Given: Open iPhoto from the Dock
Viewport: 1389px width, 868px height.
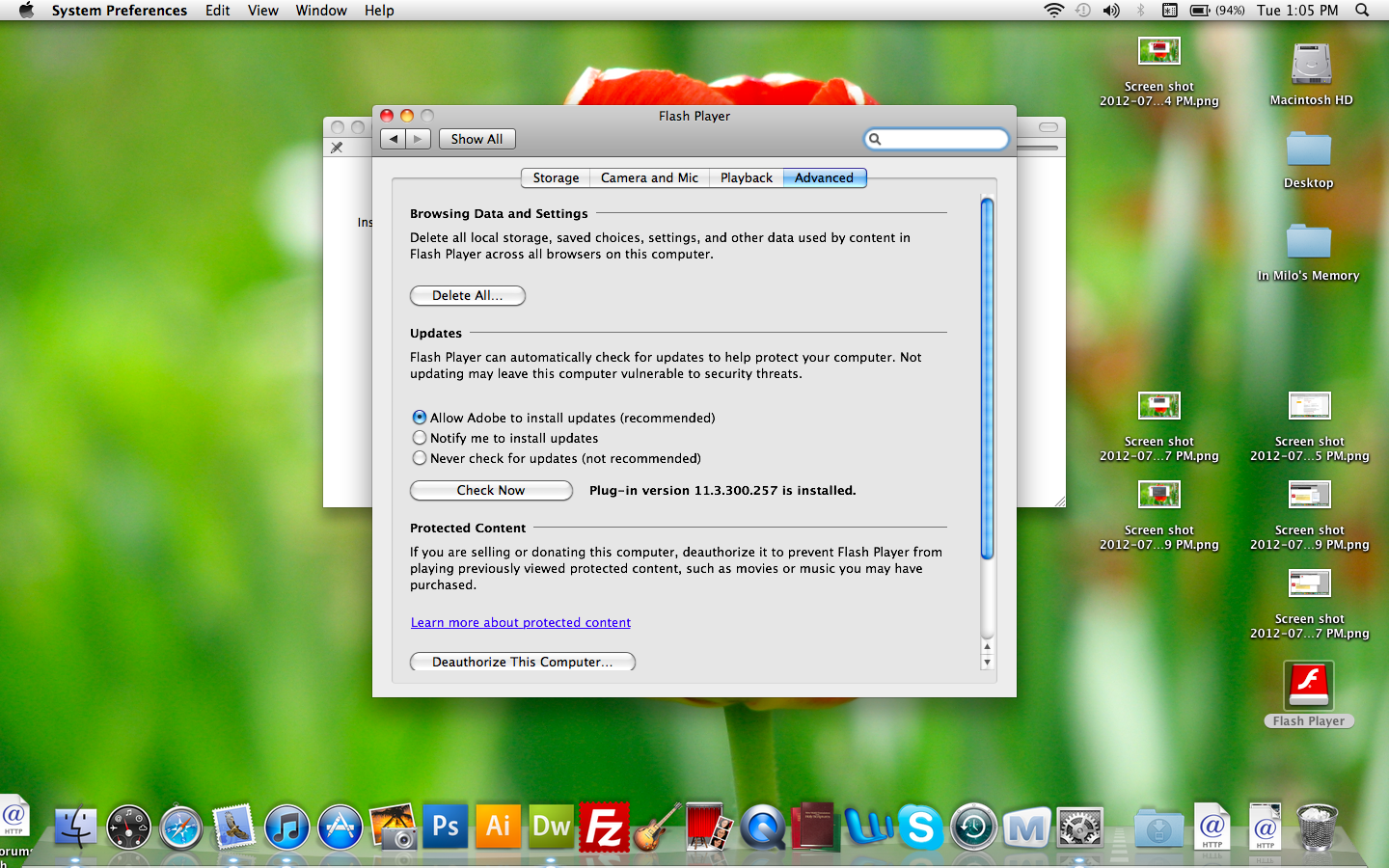Looking at the screenshot, I should [393, 827].
